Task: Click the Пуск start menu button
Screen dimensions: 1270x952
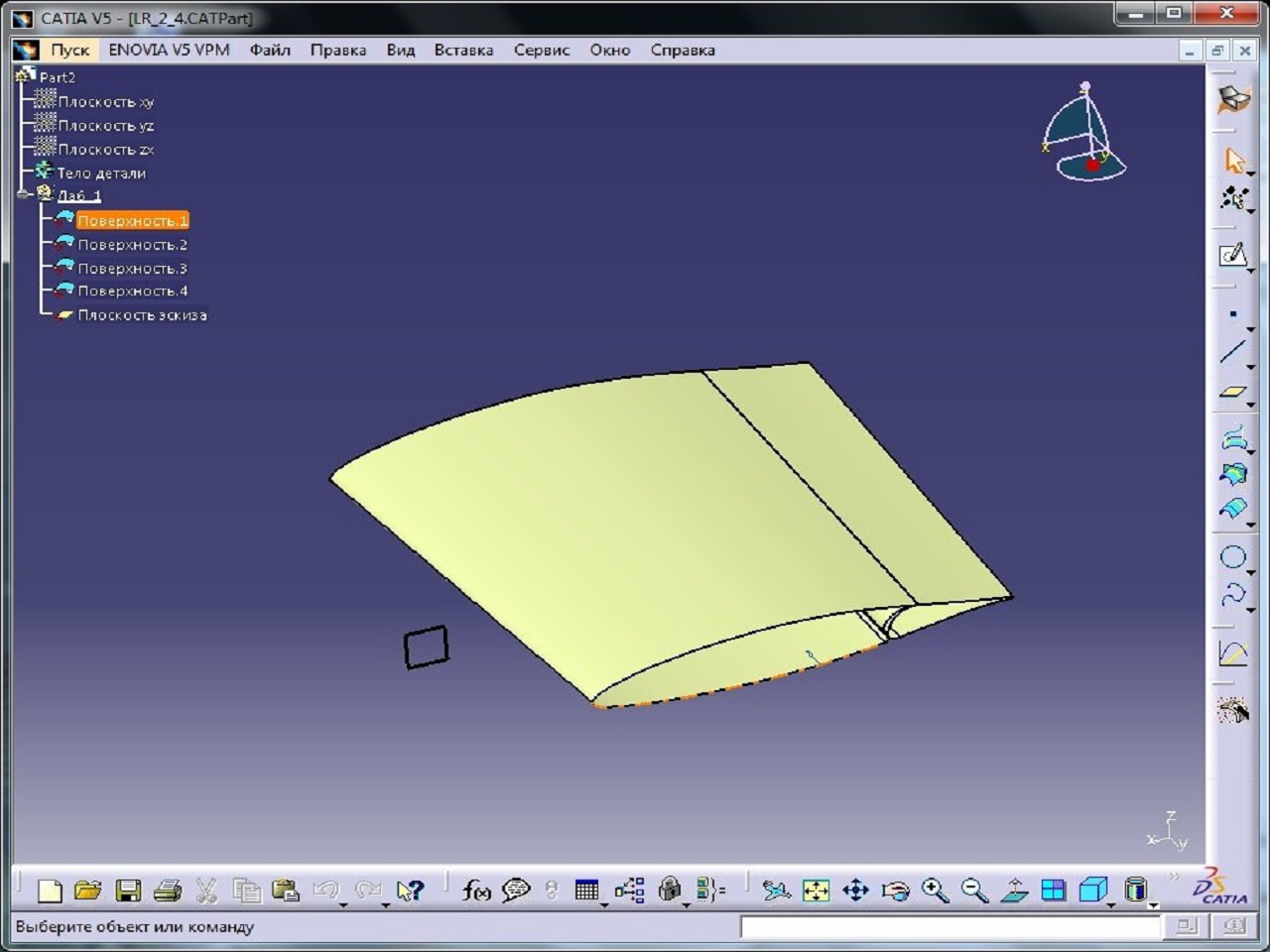Action: point(69,50)
